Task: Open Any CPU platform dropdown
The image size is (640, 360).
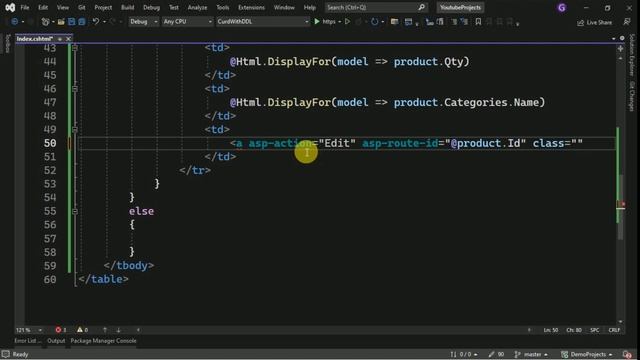Action: tap(187, 22)
